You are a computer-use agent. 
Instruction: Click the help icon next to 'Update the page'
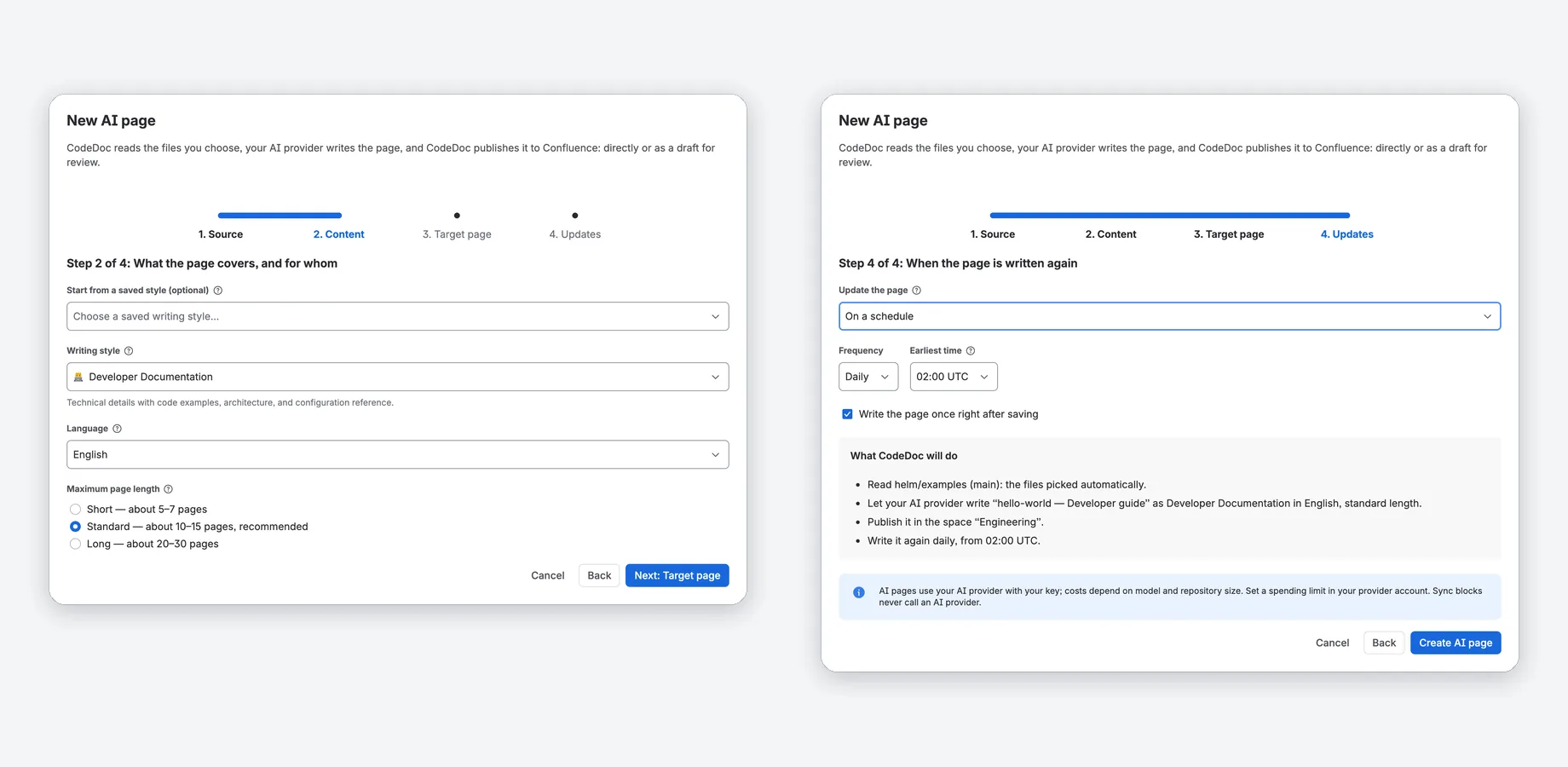pyautogui.click(x=917, y=291)
